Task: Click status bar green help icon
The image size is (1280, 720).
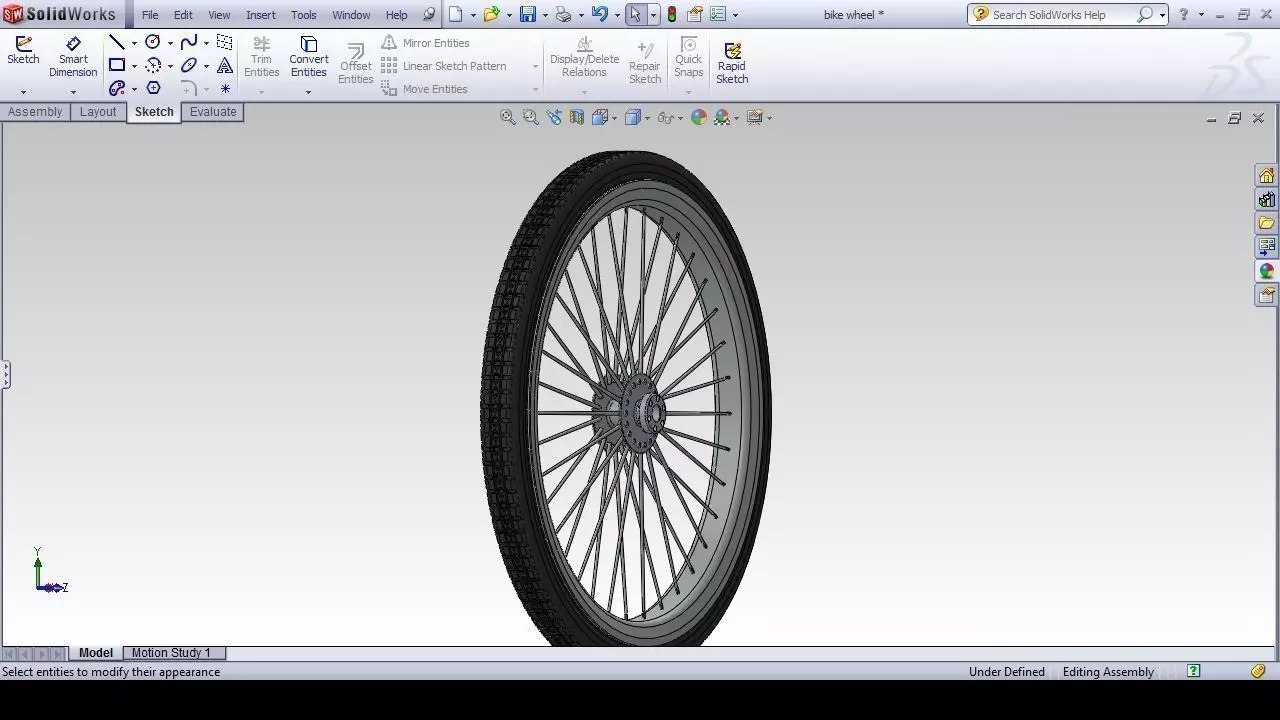Action: tap(1193, 671)
